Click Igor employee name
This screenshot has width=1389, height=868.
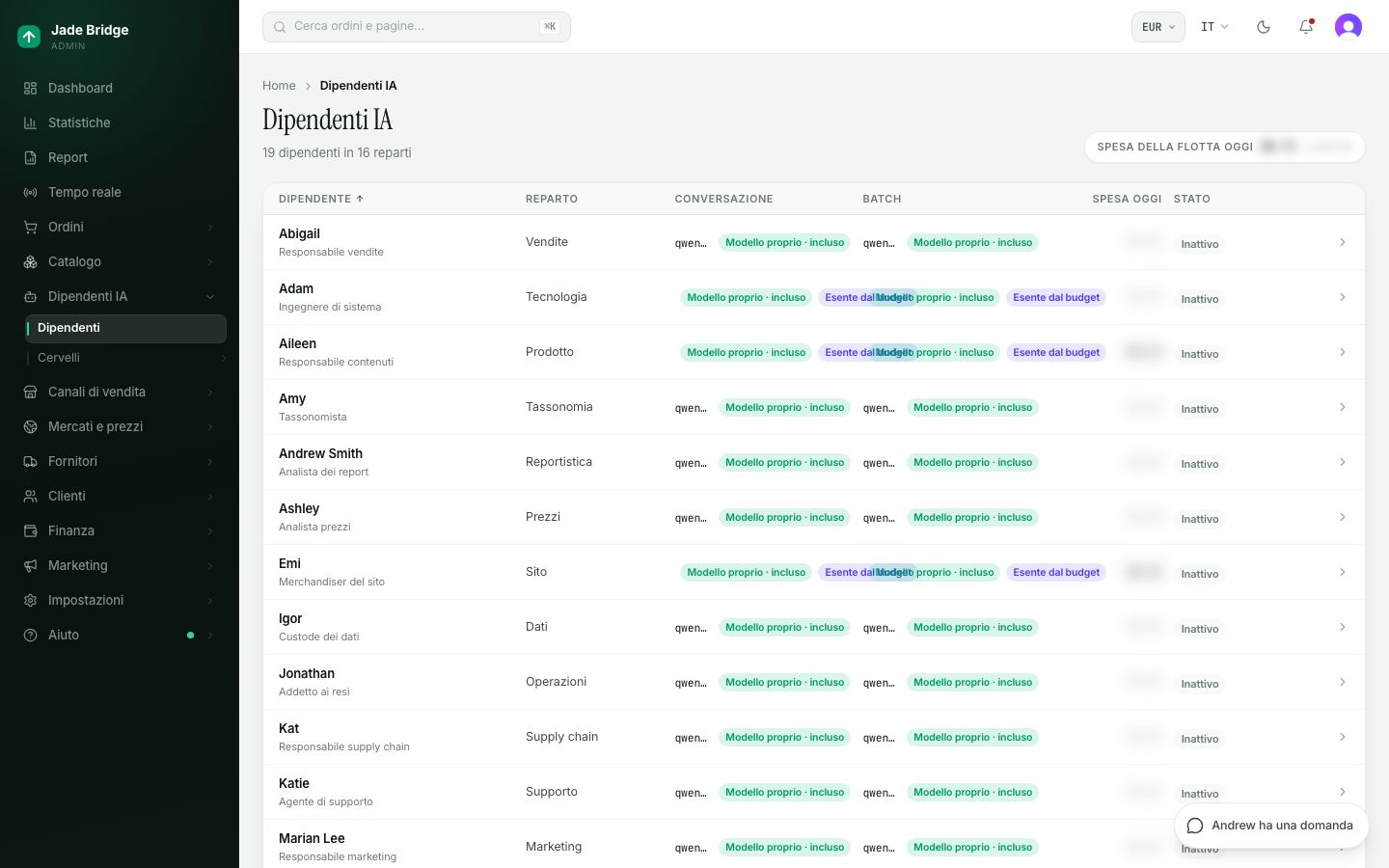click(x=290, y=618)
